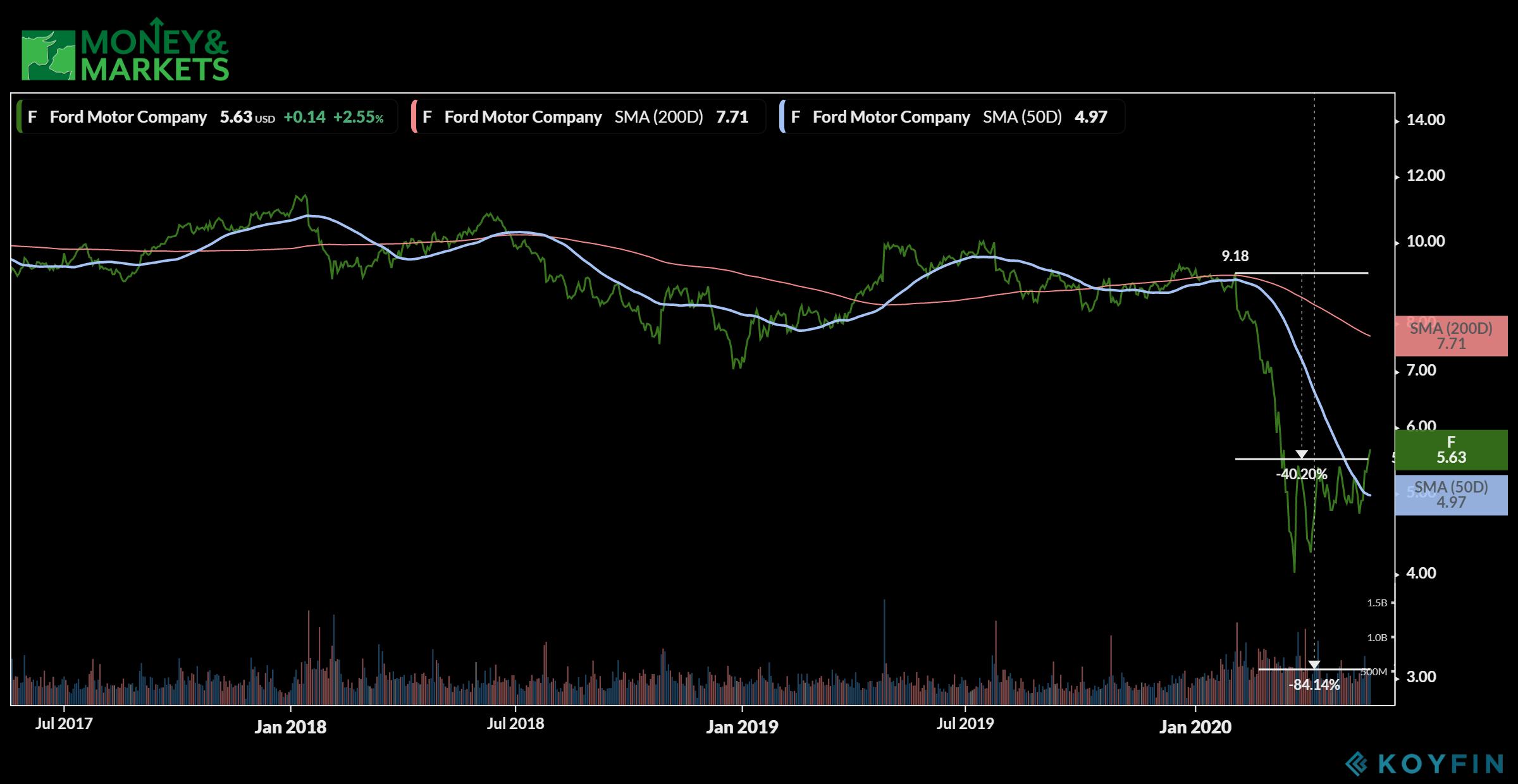
Task: Click the 12.00 price axis label
Action: click(x=1425, y=175)
